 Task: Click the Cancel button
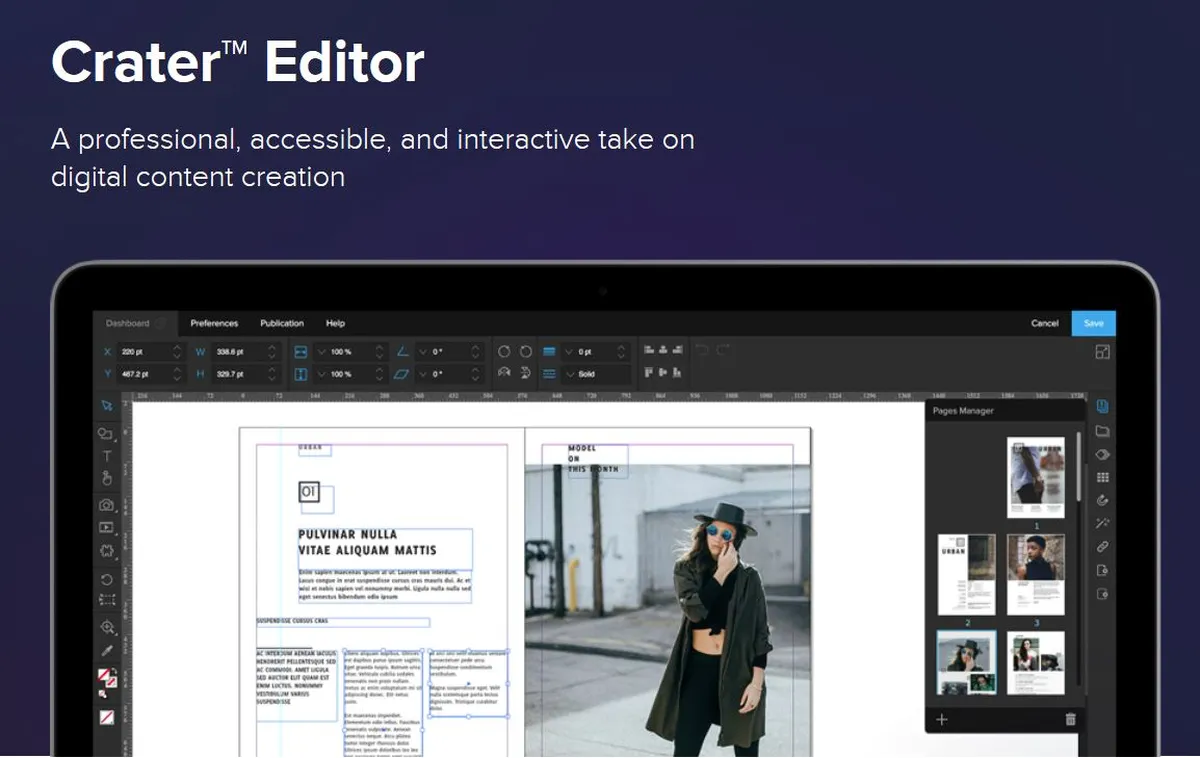(x=1044, y=323)
